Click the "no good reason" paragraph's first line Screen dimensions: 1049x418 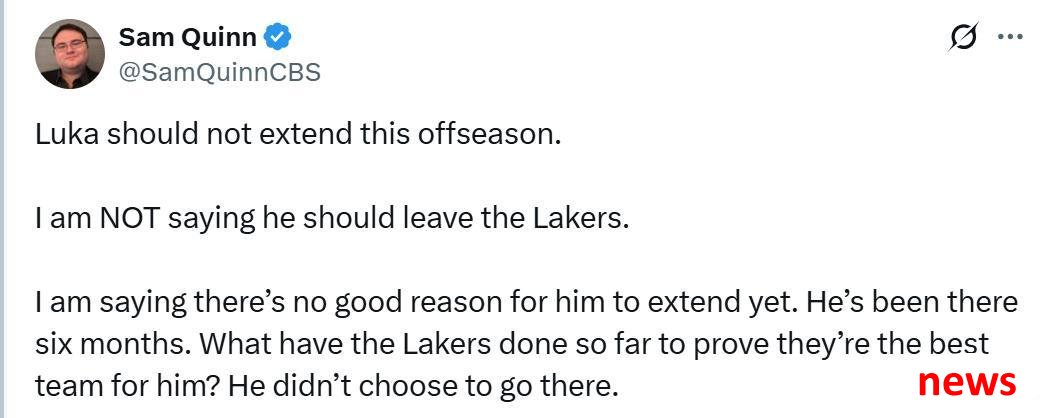coord(527,303)
